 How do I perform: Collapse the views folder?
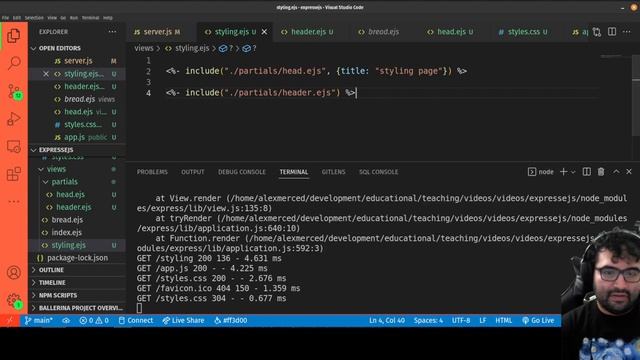[x=78, y=169]
